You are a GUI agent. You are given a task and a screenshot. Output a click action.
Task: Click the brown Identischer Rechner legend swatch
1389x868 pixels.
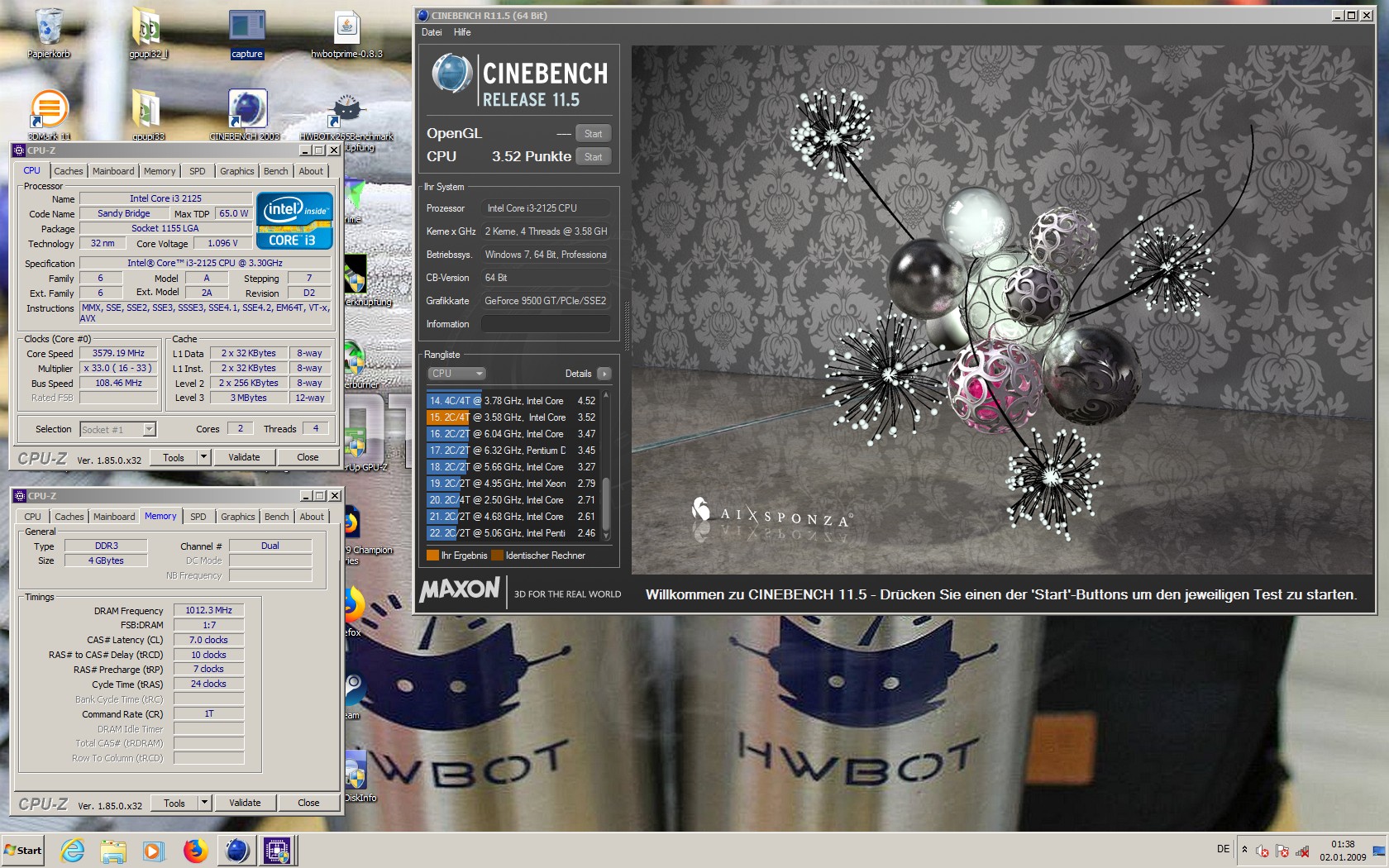coord(497,556)
